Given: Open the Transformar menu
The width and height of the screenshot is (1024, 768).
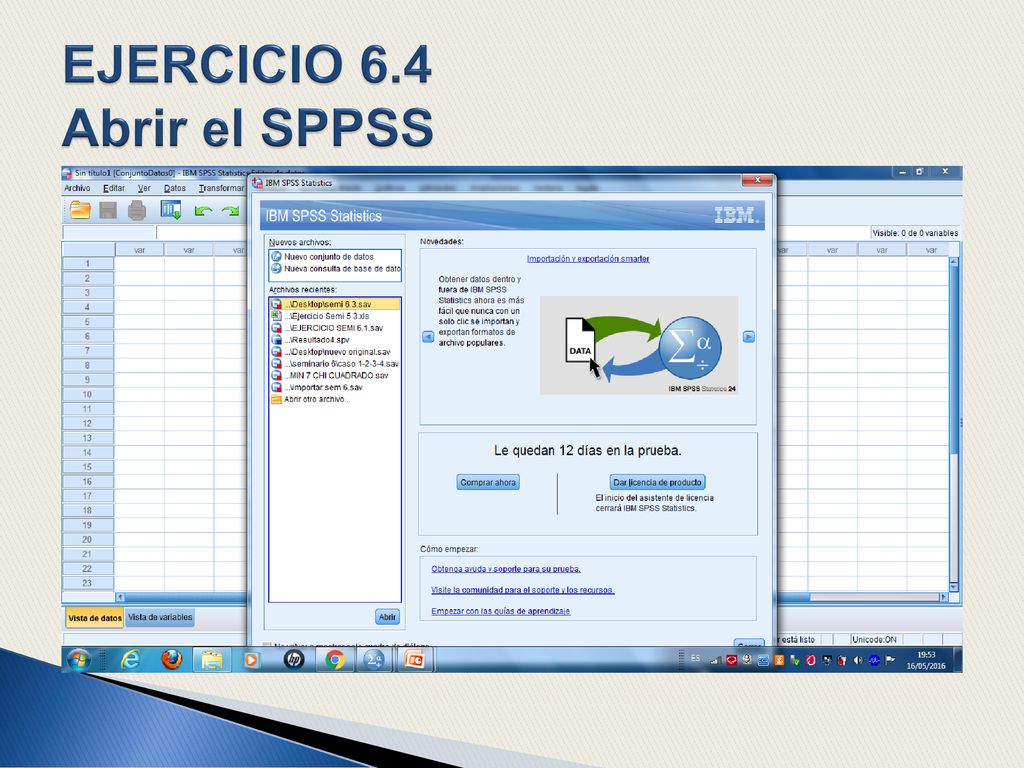Looking at the screenshot, I should (x=221, y=188).
